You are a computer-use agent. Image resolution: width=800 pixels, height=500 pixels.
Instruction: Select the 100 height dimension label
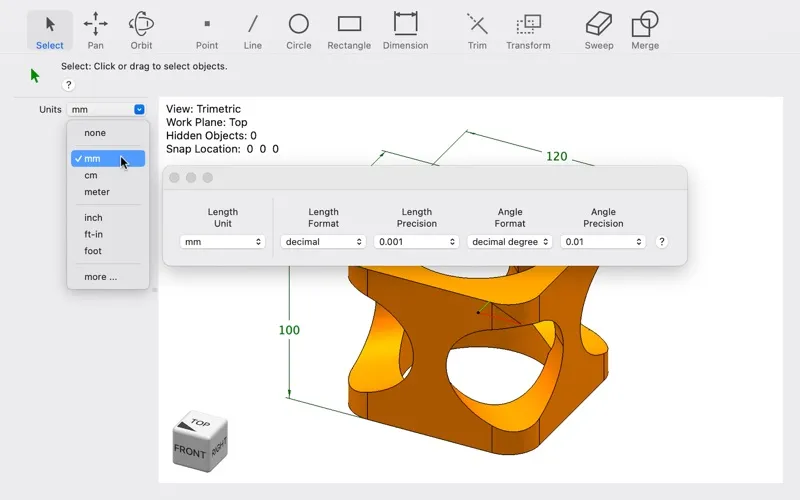click(289, 330)
